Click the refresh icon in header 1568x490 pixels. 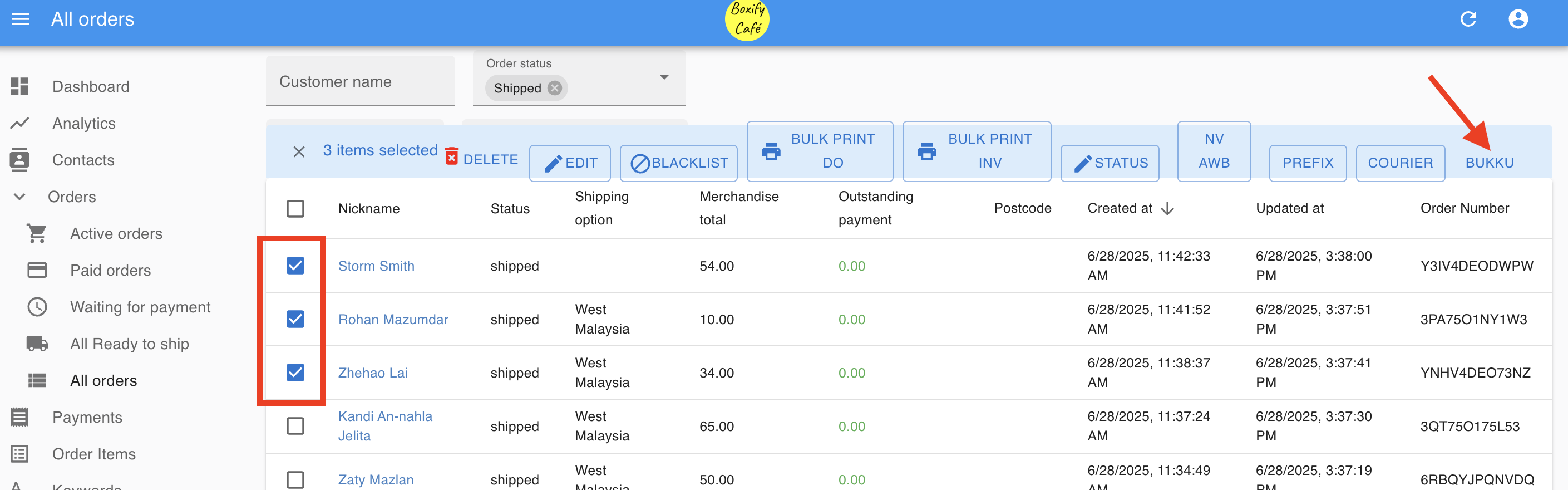pos(1467,19)
